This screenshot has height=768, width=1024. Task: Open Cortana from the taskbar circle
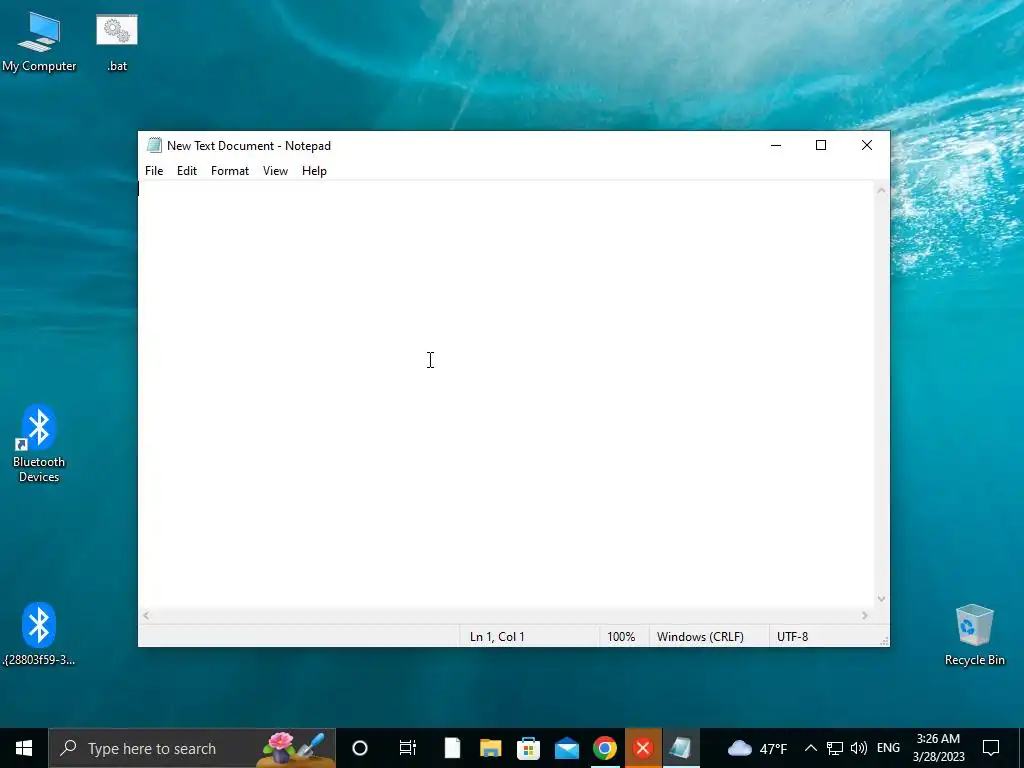(360, 748)
